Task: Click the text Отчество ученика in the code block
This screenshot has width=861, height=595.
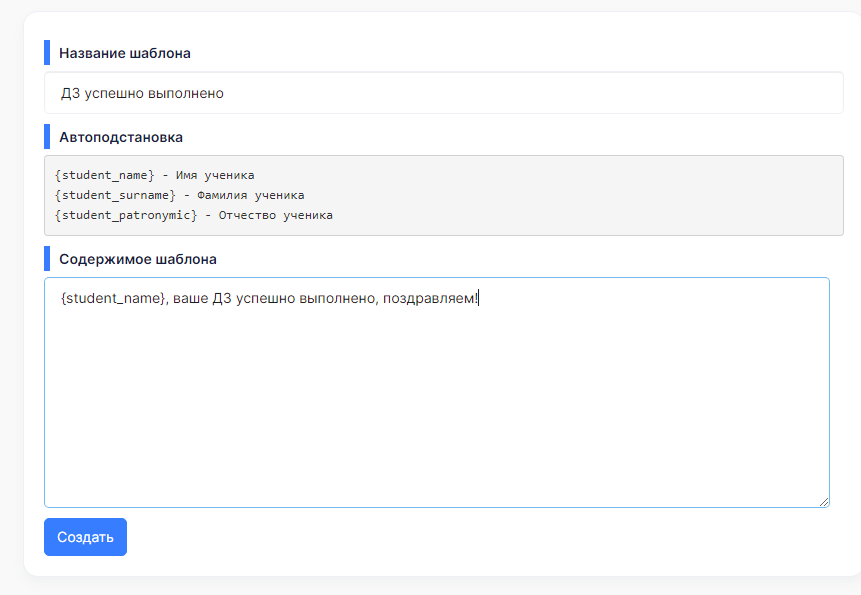Action: click(x=276, y=215)
